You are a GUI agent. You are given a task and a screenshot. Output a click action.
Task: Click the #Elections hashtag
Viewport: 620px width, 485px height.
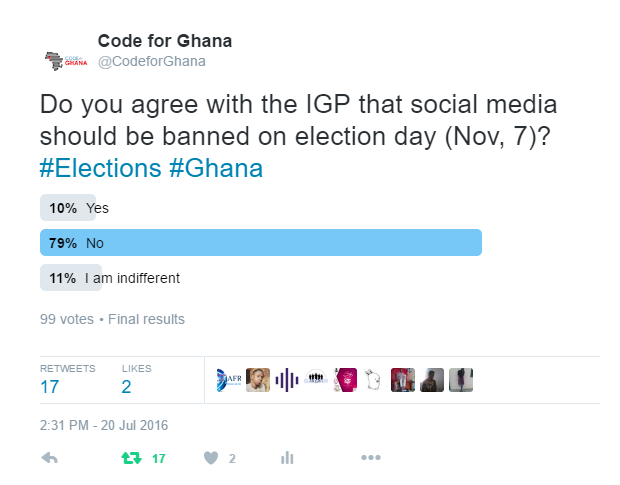pos(100,168)
